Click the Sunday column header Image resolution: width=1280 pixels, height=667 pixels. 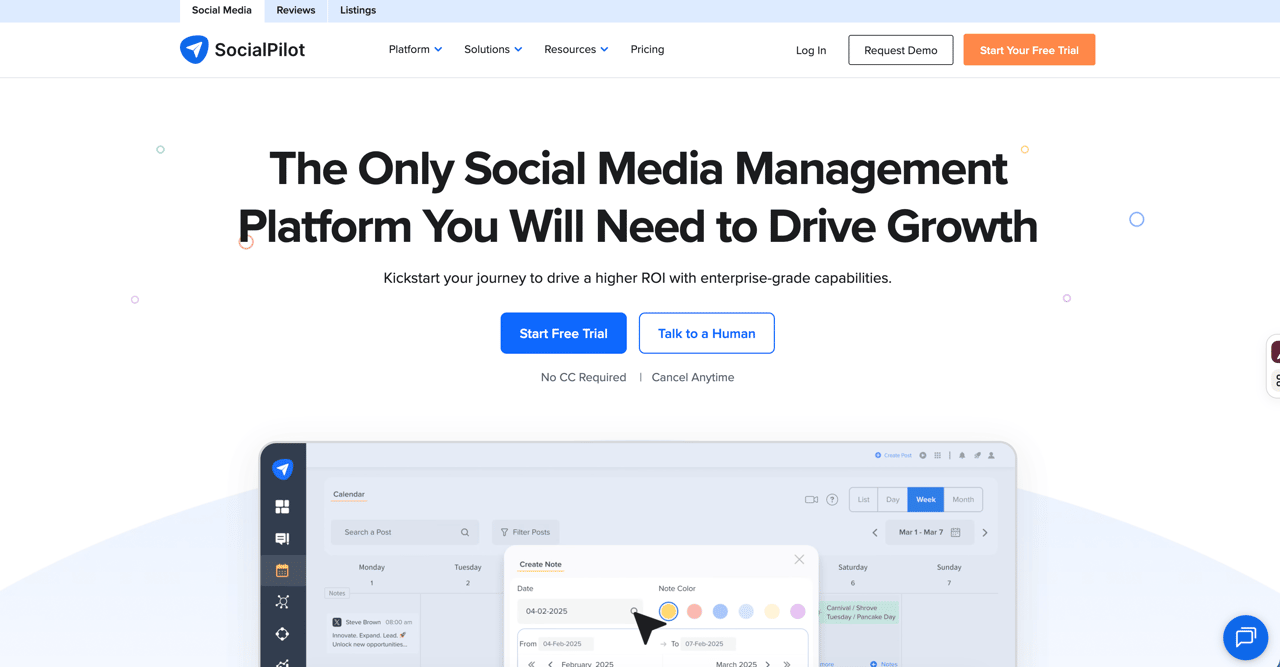click(x=949, y=567)
